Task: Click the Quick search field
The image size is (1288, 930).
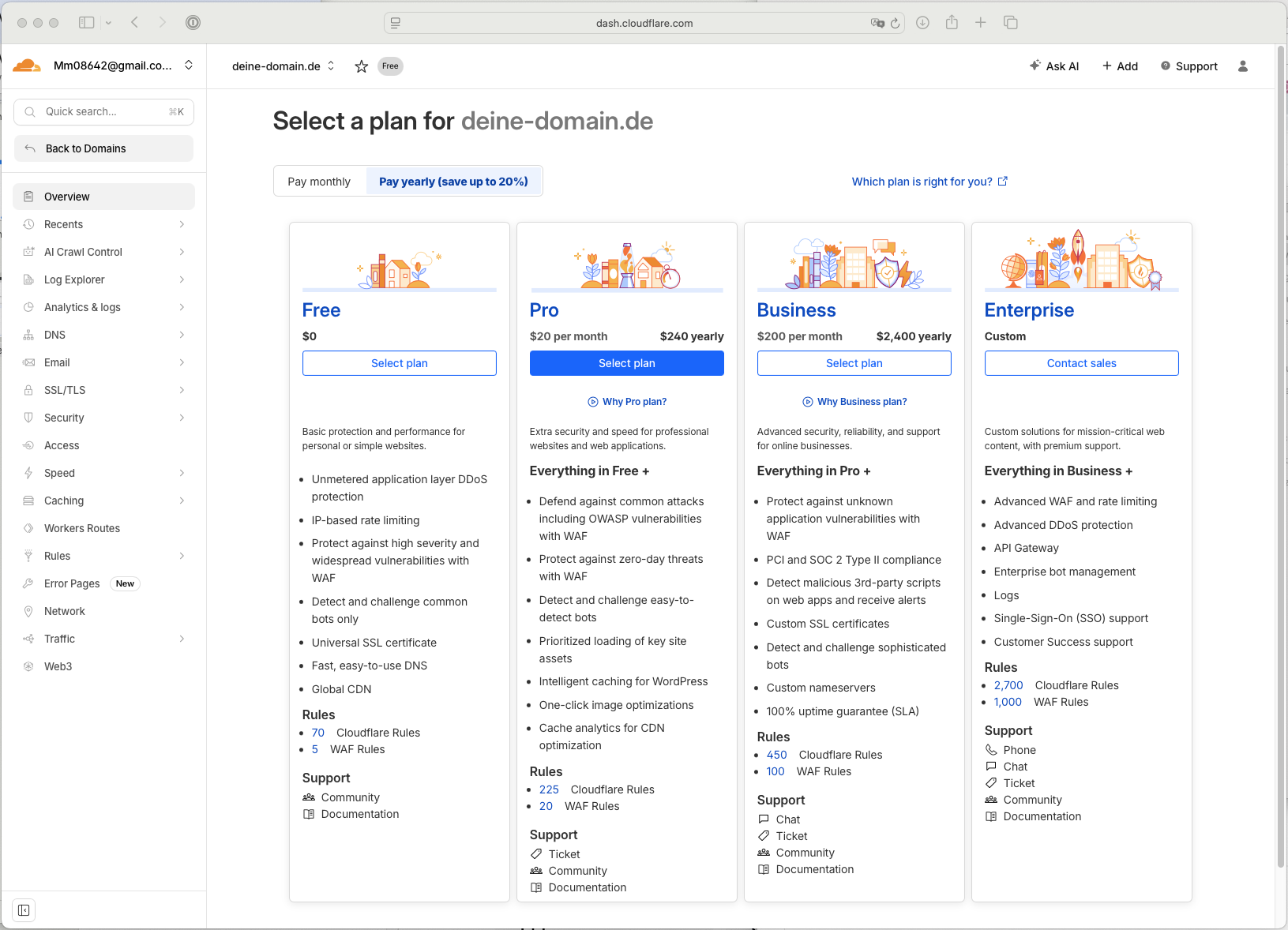Action: [103, 112]
